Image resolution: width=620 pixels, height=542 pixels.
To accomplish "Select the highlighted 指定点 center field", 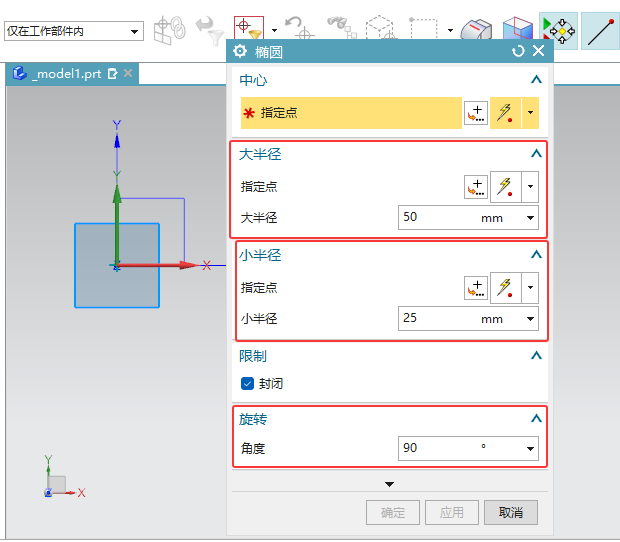I will 351,113.
